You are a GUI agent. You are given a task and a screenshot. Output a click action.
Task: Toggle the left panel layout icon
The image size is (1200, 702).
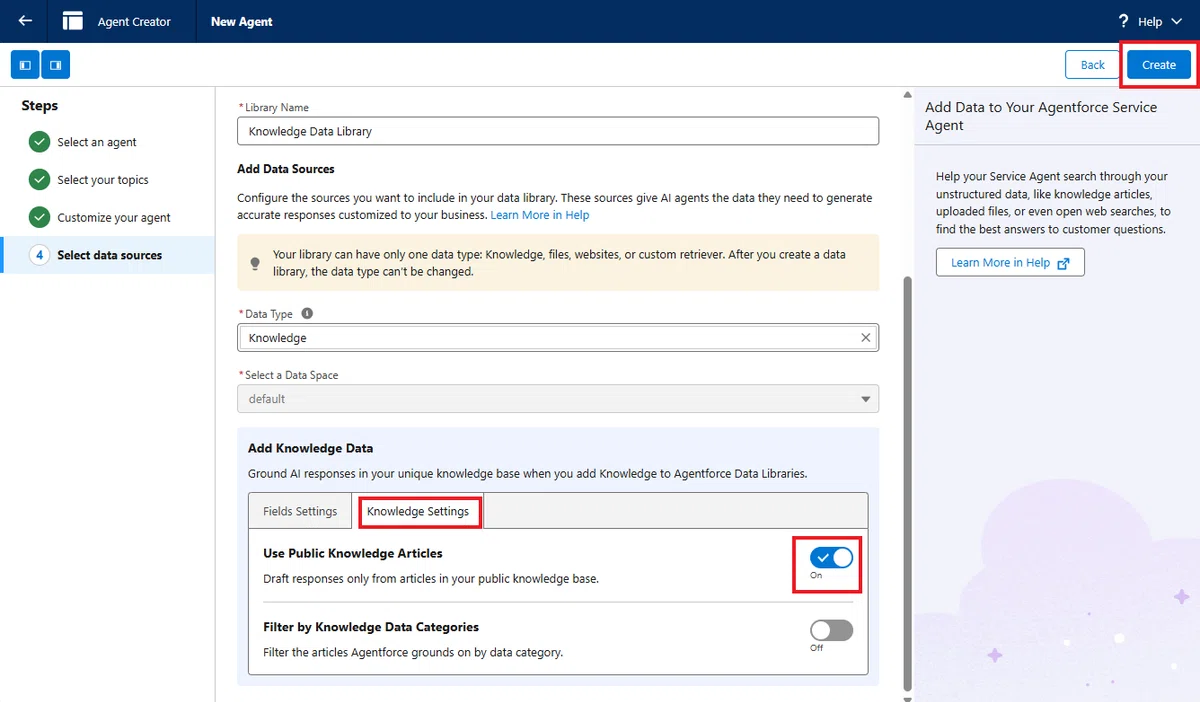(x=25, y=65)
